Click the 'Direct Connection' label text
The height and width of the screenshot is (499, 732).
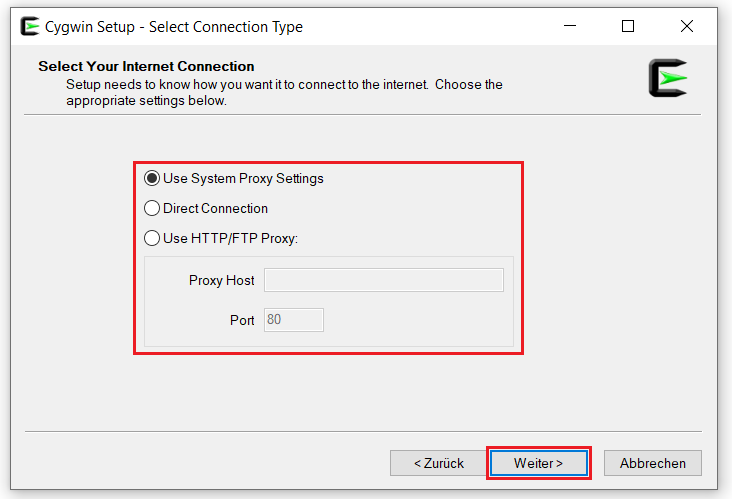pyautogui.click(x=215, y=209)
